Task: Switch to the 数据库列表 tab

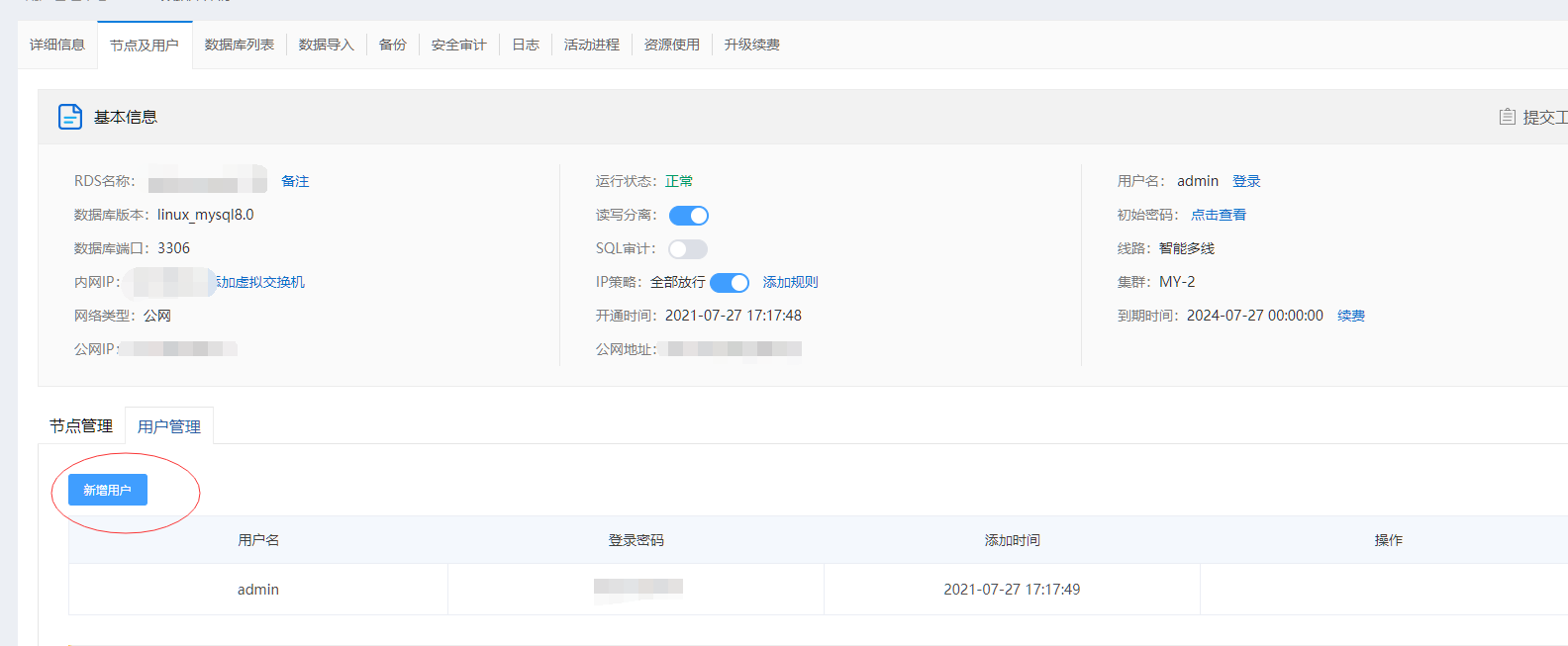Action: (240, 45)
